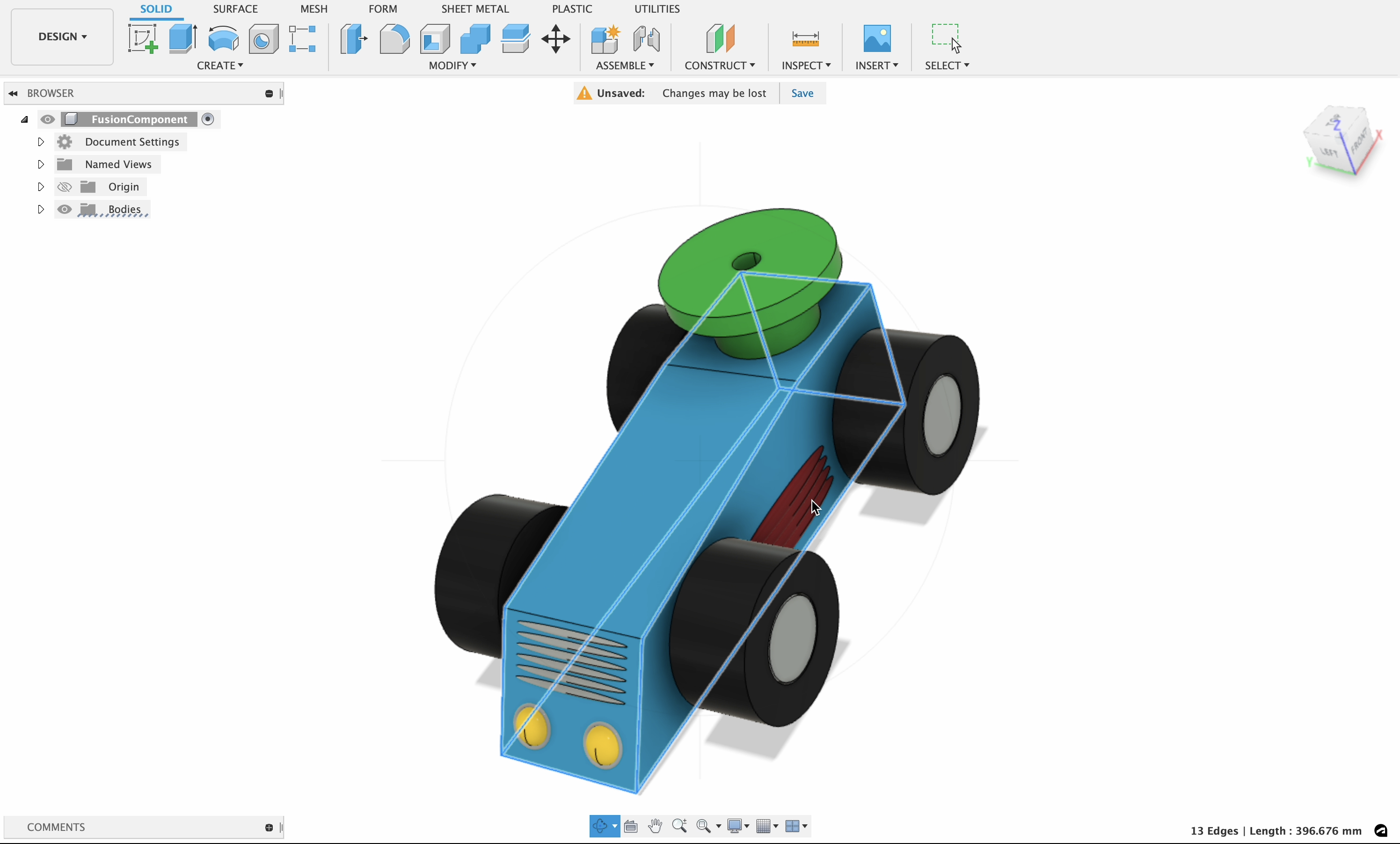The width and height of the screenshot is (1400, 844).
Task: Expand Document Settings node
Action: pos(40,142)
